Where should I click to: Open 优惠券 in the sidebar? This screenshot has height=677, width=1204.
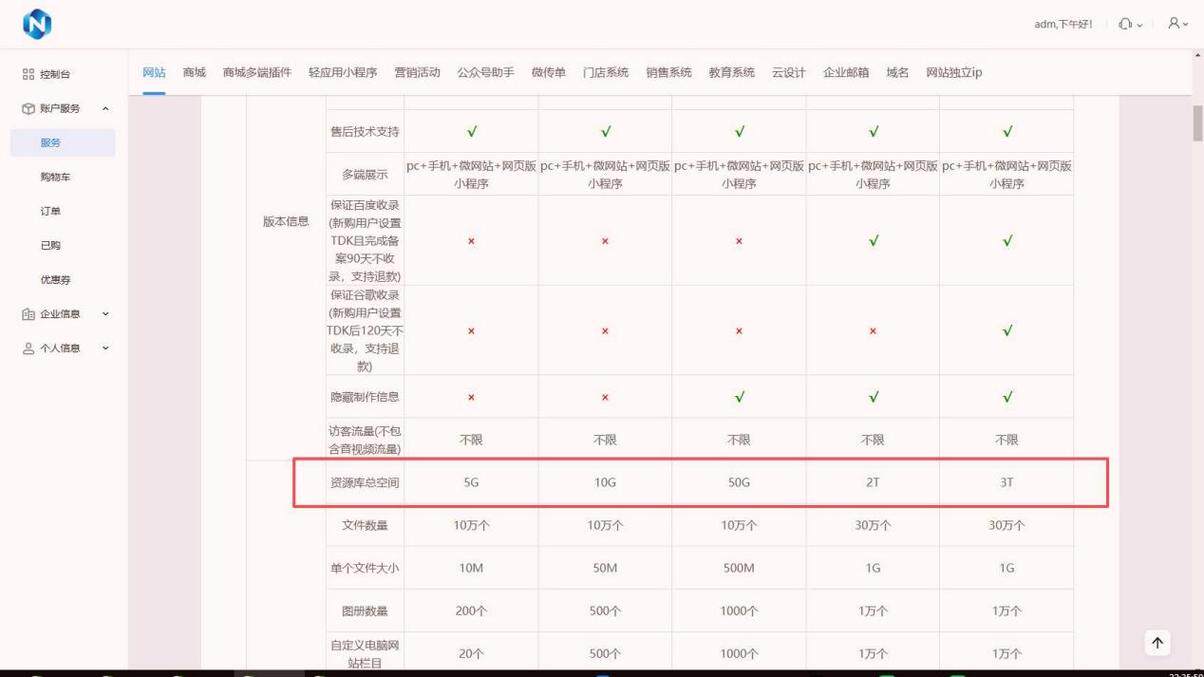click(55, 280)
